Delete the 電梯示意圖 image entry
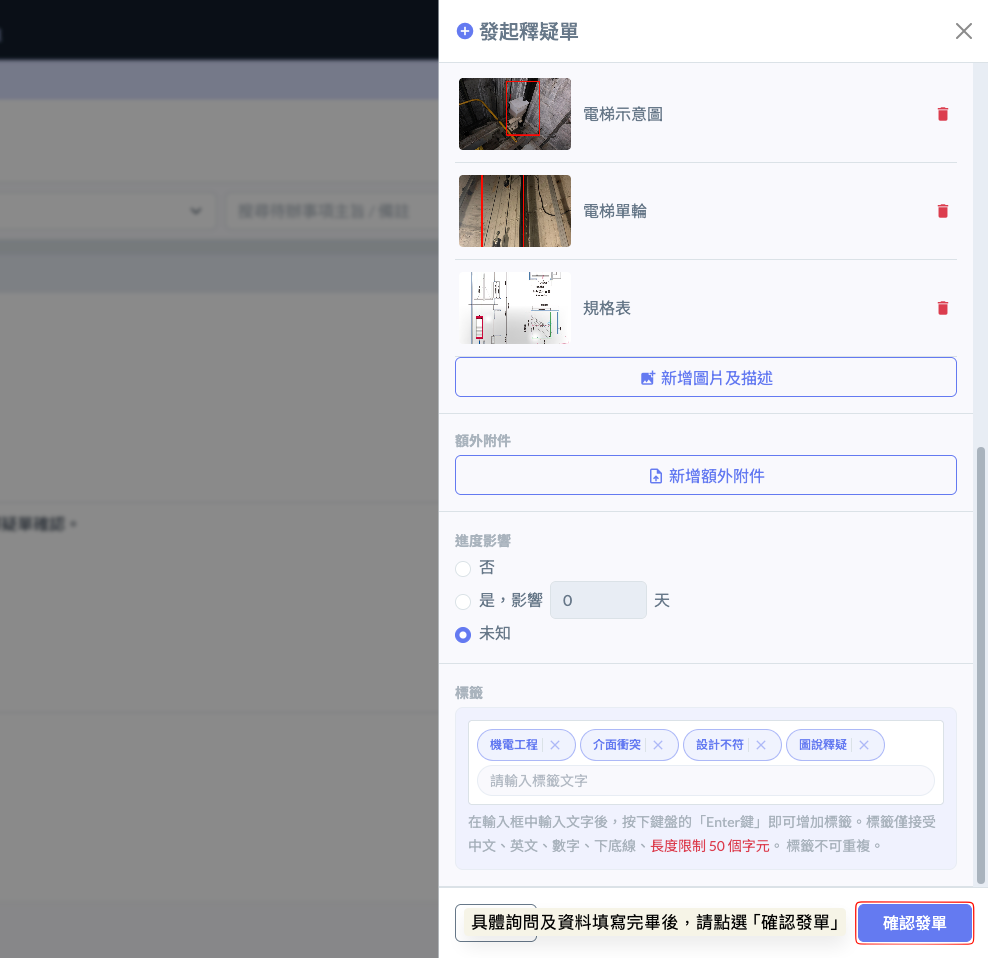 [x=942, y=114]
